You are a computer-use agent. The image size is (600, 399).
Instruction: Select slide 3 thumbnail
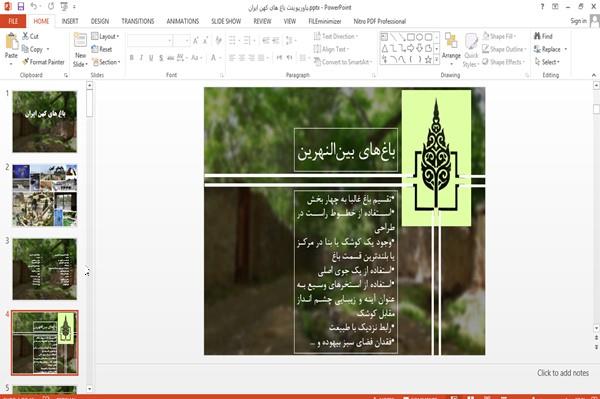45,269
